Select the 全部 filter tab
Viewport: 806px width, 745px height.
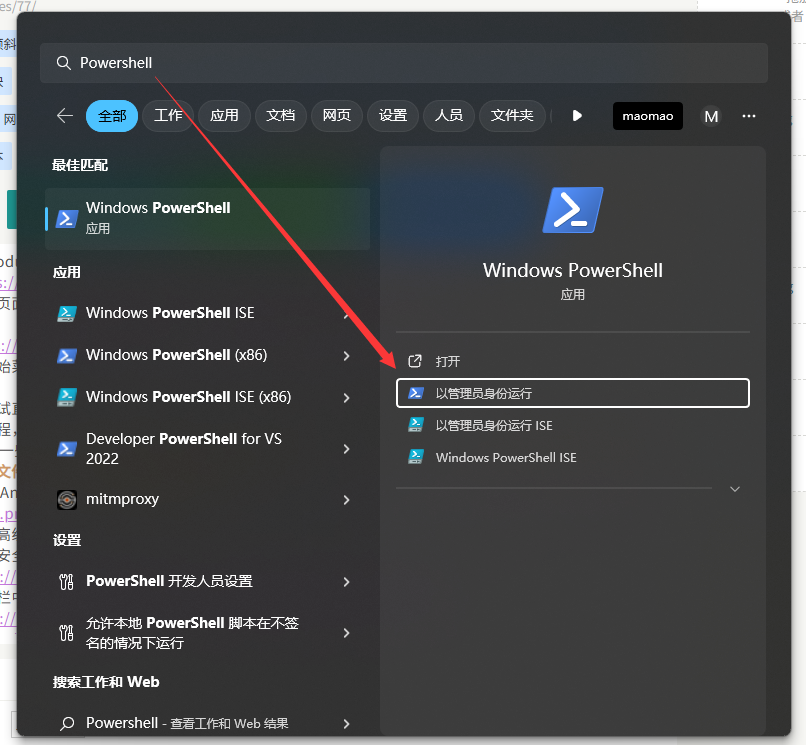coord(112,116)
